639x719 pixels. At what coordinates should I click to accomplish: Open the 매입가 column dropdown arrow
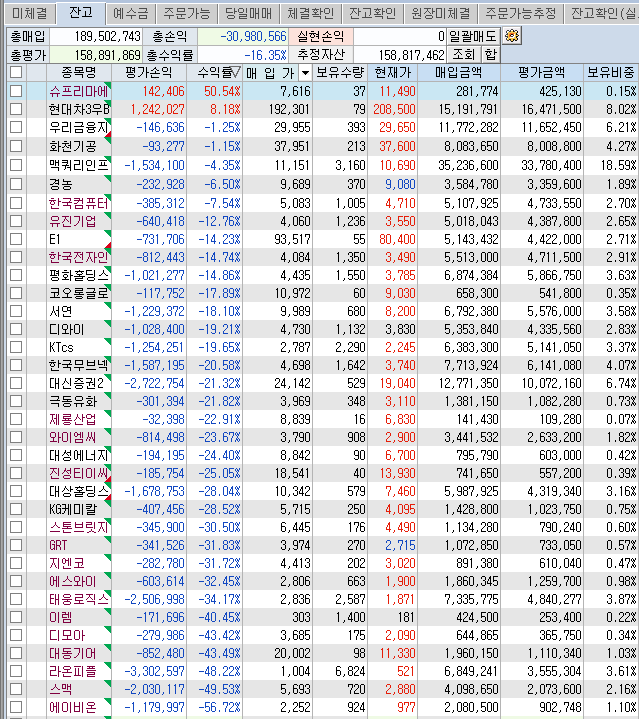(x=305, y=73)
